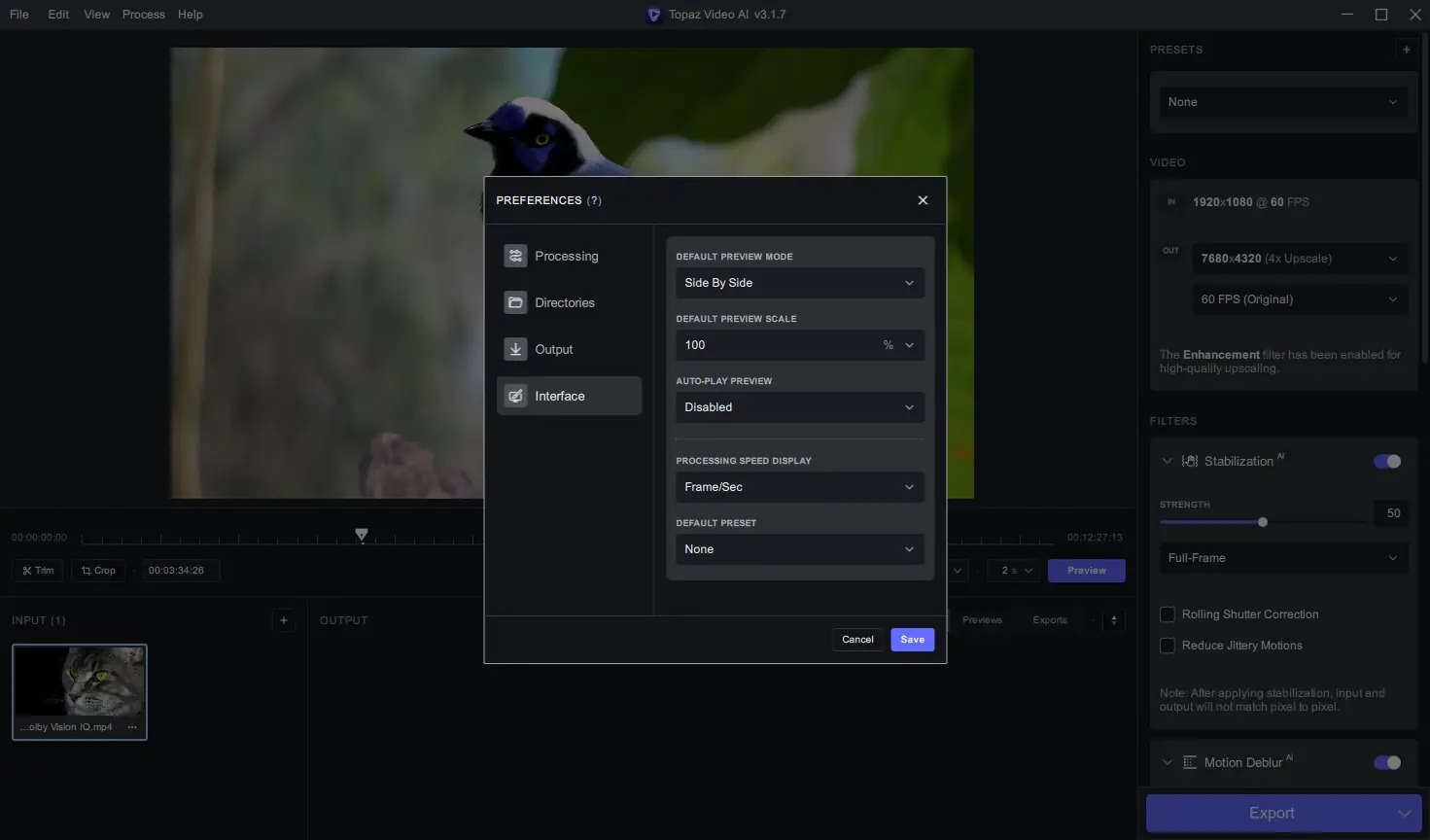Toggle the Motion Deblur filter off
This screenshot has height=840, width=1430.
click(x=1387, y=762)
